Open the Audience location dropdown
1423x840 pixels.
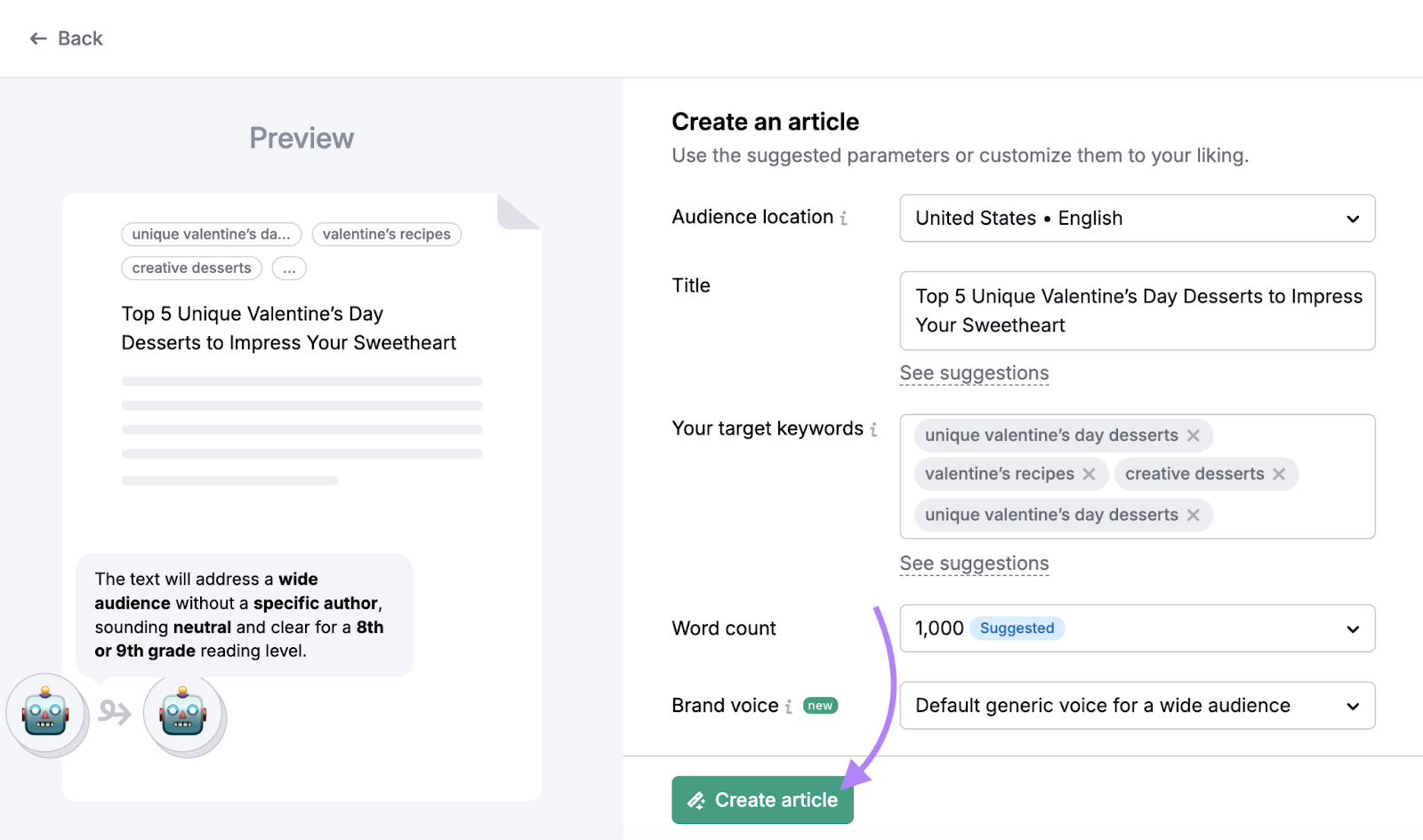pyautogui.click(x=1353, y=218)
